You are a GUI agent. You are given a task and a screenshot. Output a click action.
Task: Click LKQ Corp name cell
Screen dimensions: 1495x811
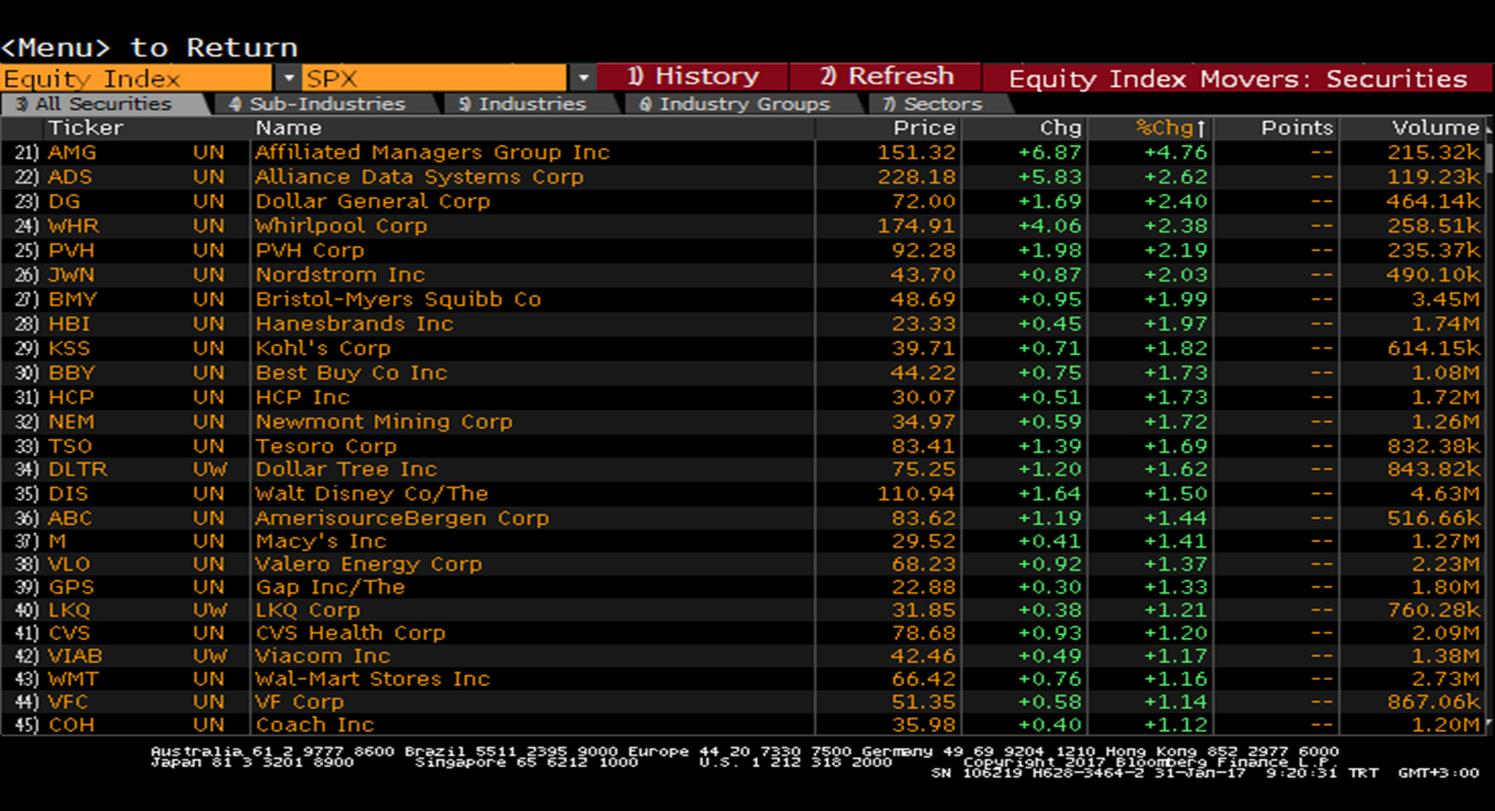(307, 610)
